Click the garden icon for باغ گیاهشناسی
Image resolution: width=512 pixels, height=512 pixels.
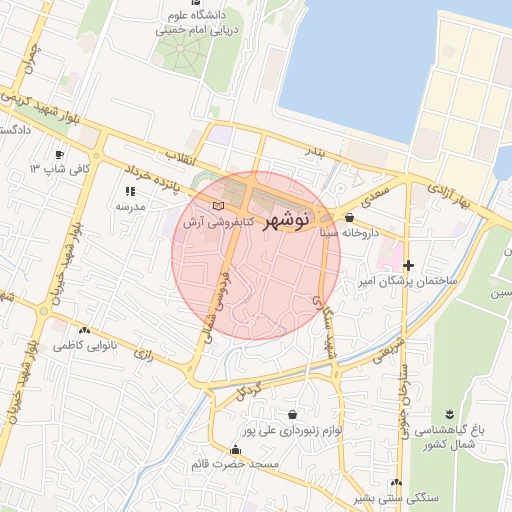(450, 414)
